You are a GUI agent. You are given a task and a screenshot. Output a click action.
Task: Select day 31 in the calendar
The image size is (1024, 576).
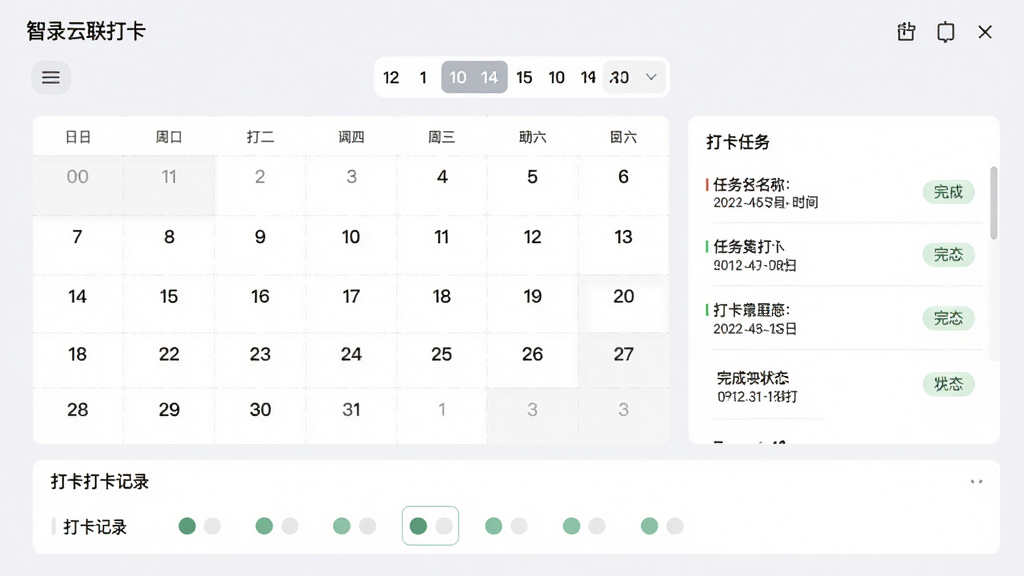click(351, 416)
